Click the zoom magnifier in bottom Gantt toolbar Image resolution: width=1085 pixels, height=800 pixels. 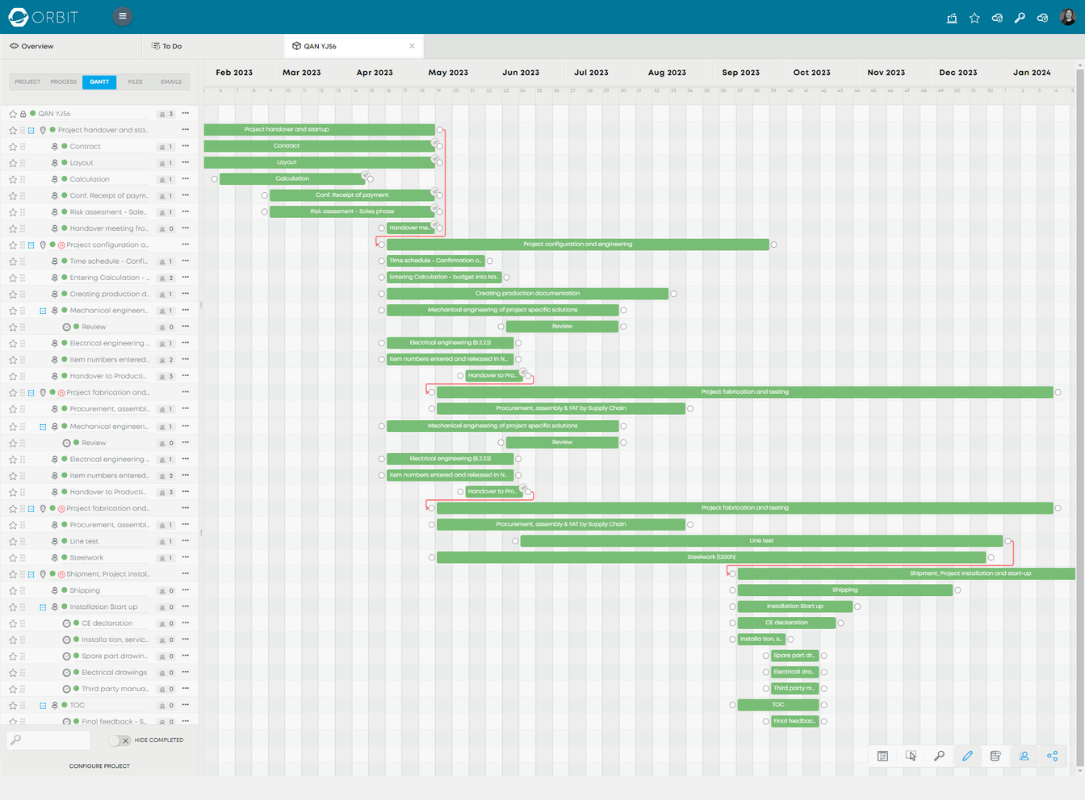coord(939,756)
